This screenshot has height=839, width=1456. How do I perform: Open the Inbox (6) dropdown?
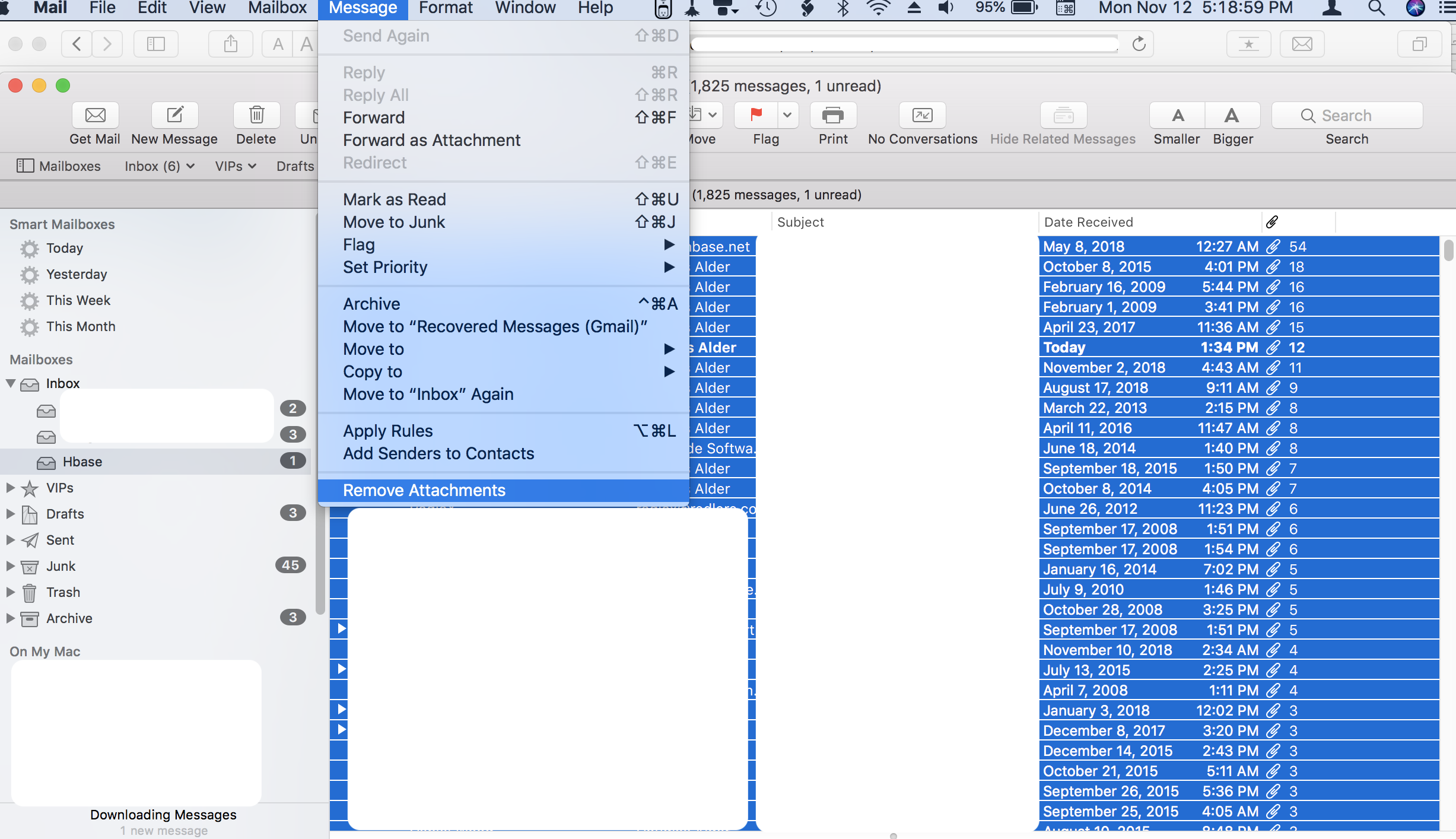point(158,166)
